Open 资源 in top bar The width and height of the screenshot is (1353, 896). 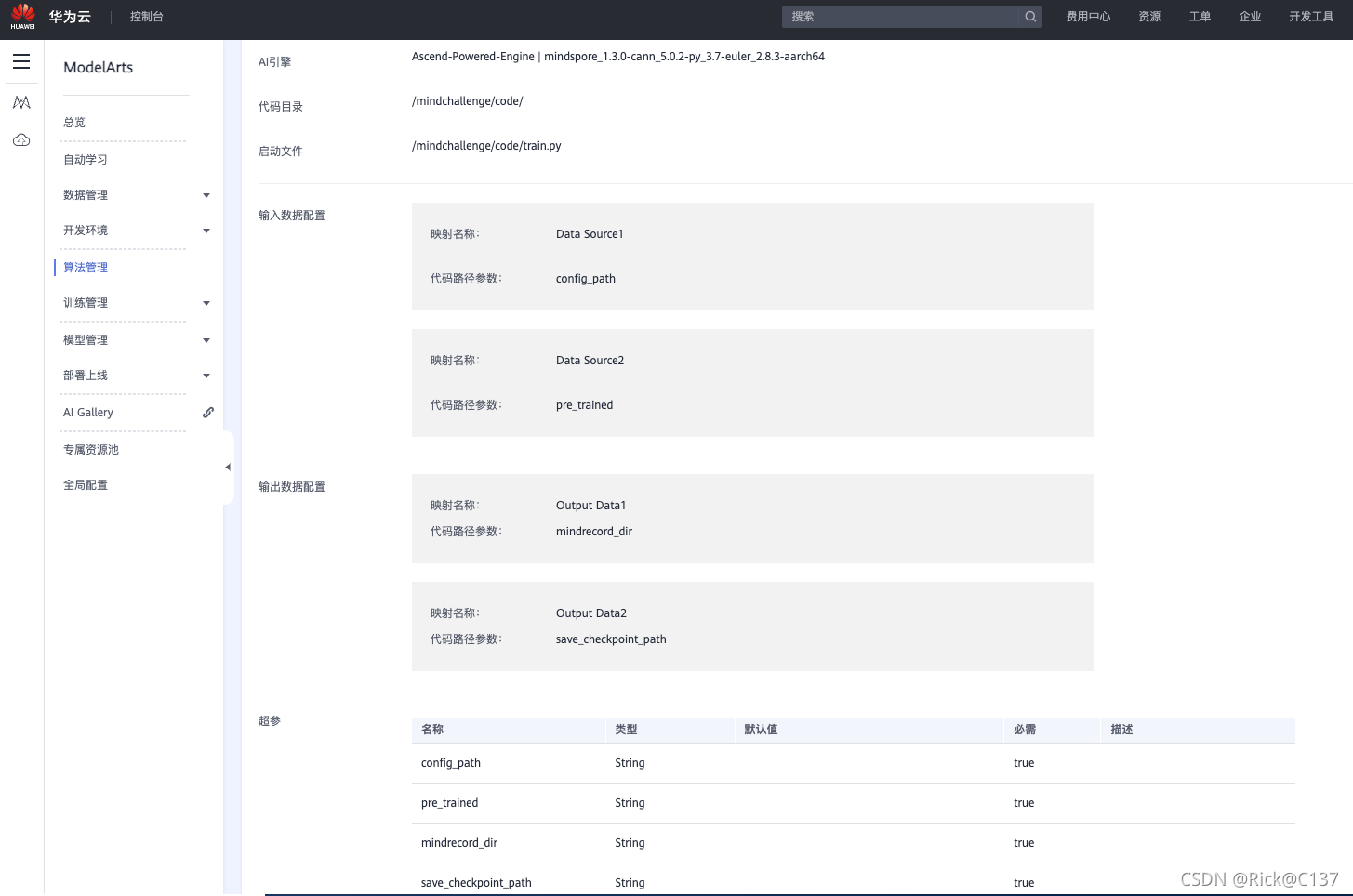(1149, 17)
